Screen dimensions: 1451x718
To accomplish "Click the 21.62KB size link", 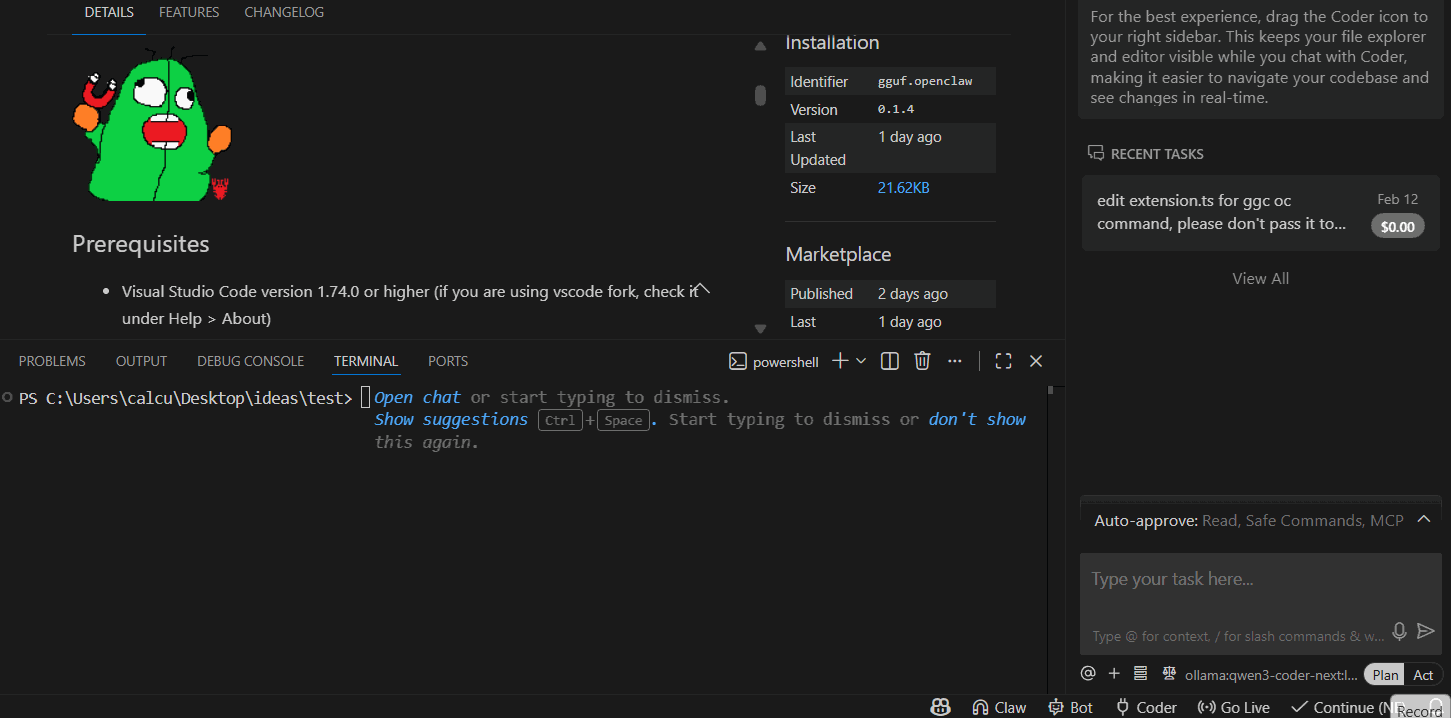I will [903, 188].
